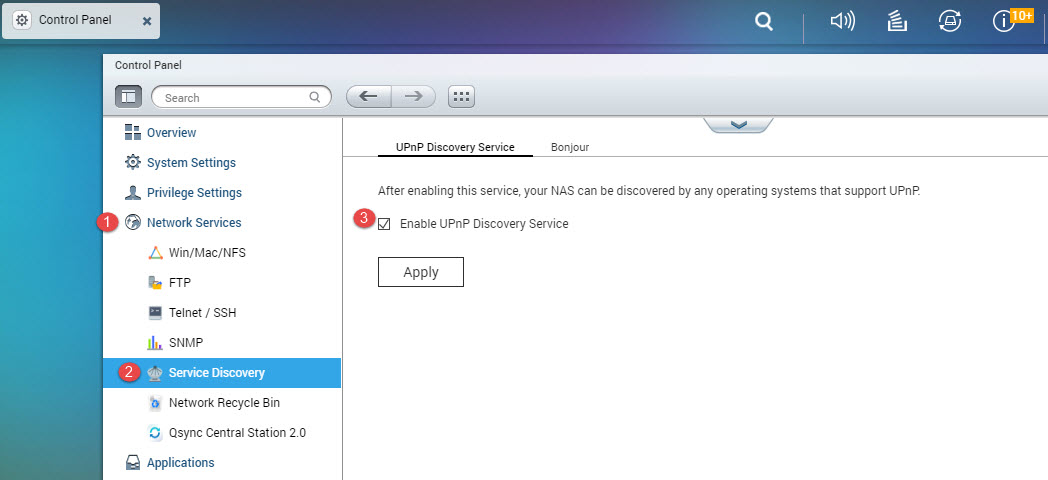
Task: Click the System Settings gear icon
Action: tap(133, 162)
